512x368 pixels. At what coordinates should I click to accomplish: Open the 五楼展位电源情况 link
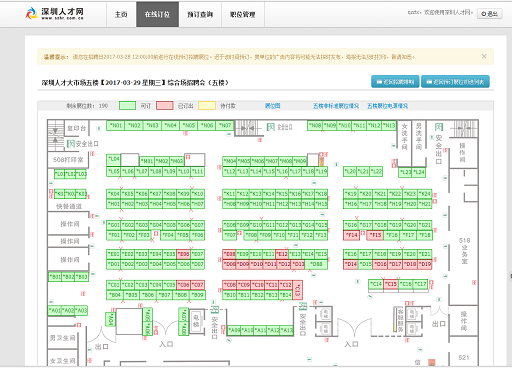click(387, 106)
